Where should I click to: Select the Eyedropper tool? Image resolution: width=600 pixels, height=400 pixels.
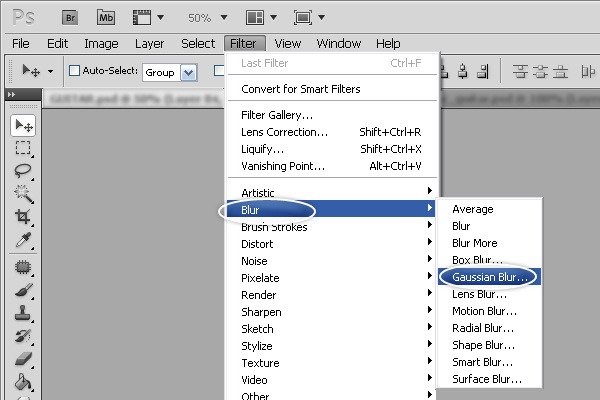click(23, 240)
